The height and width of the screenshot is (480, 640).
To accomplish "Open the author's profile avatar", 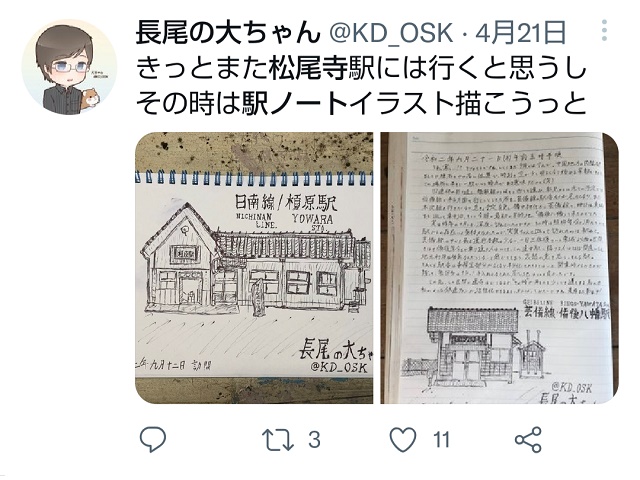I will point(69,67).
